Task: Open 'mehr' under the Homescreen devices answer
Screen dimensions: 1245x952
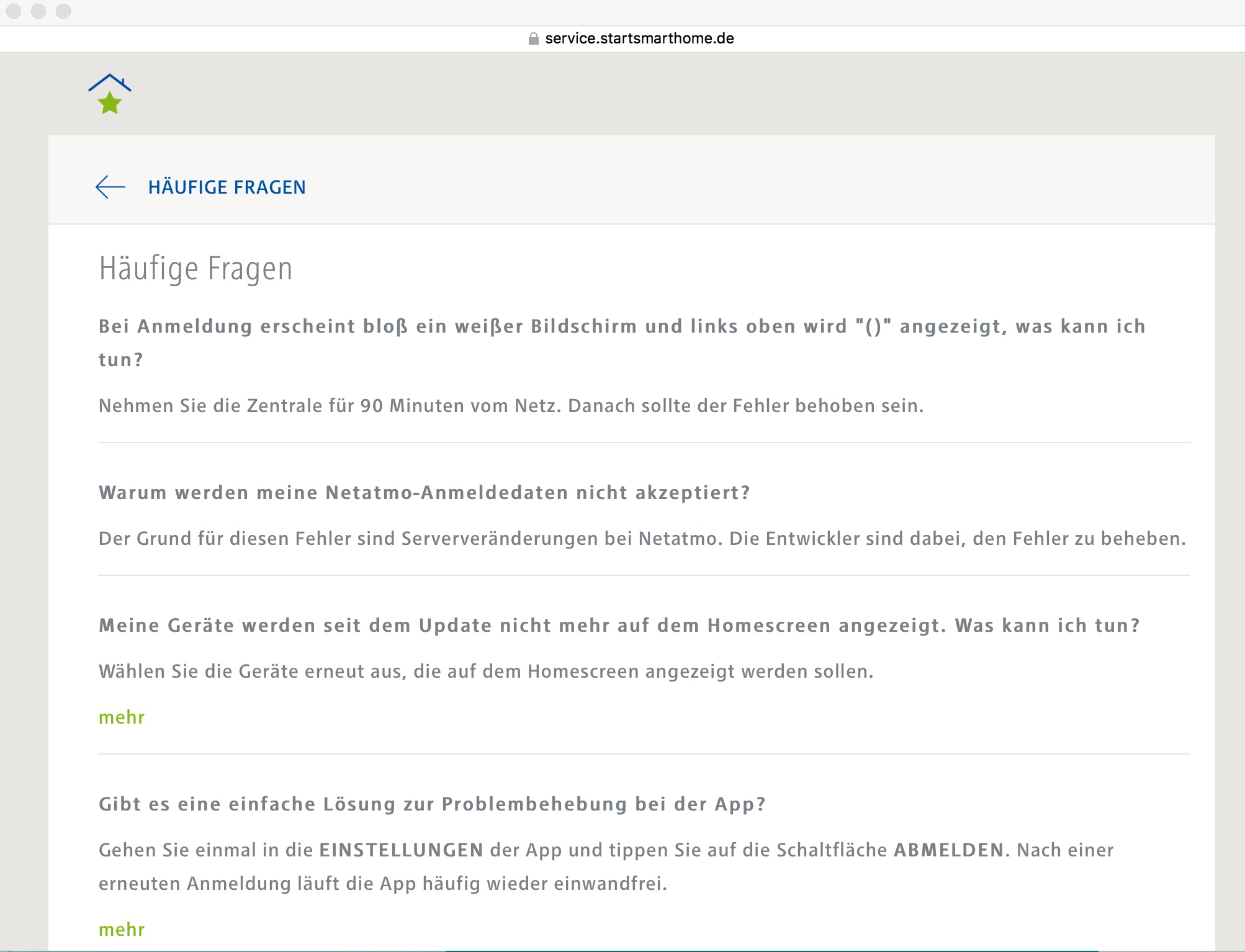Action: point(122,717)
